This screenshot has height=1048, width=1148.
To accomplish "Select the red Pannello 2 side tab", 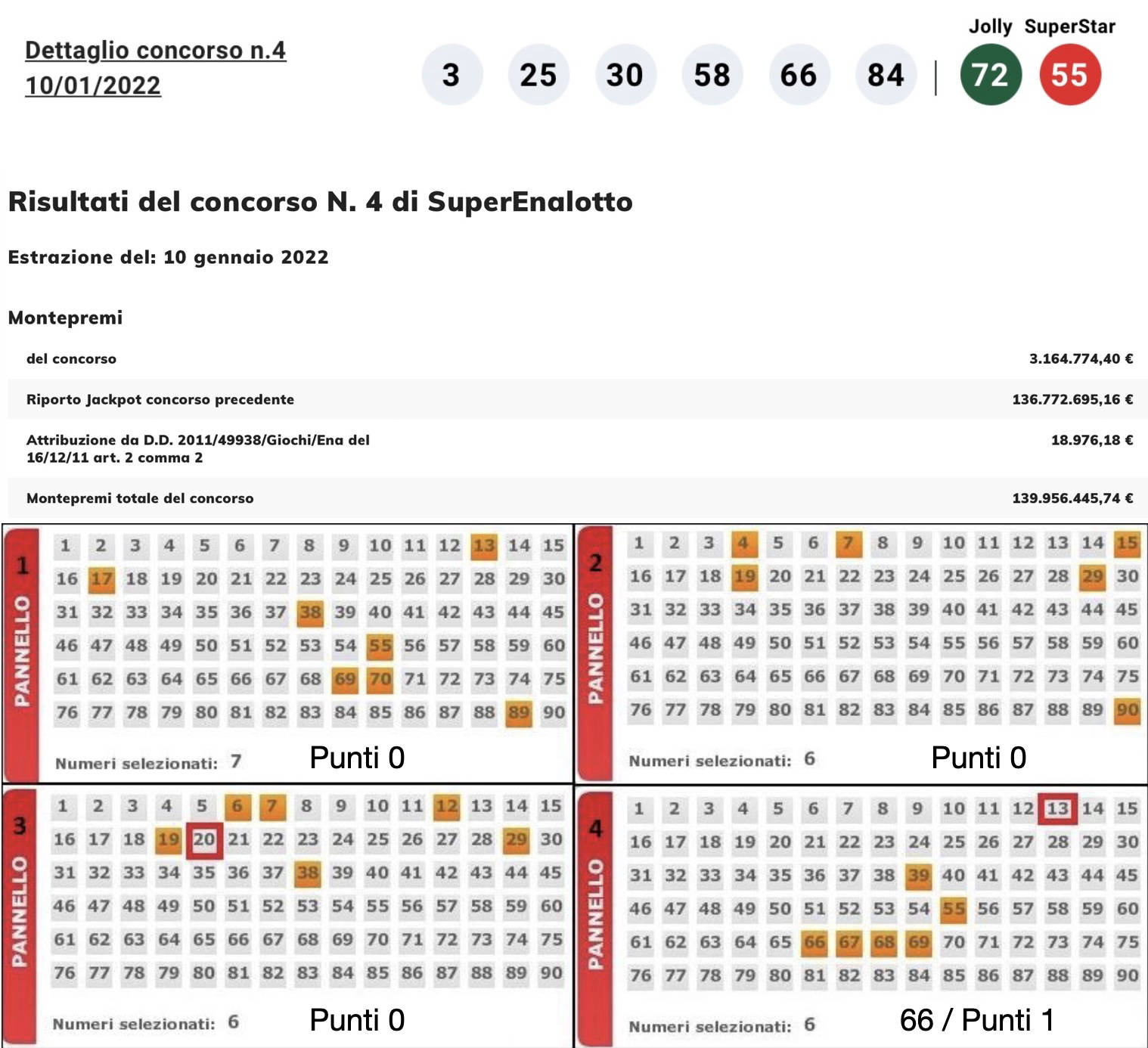I will 595,652.
